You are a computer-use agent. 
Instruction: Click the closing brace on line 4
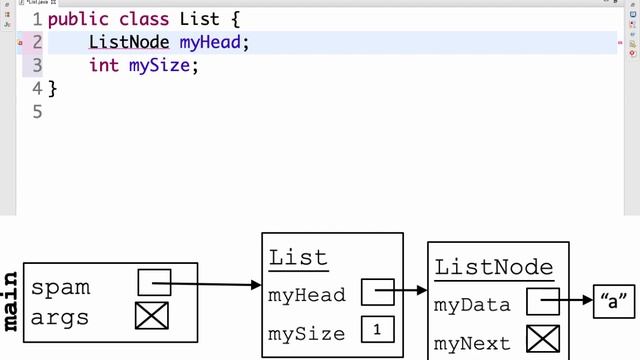pyautogui.click(x=53, y=89)
